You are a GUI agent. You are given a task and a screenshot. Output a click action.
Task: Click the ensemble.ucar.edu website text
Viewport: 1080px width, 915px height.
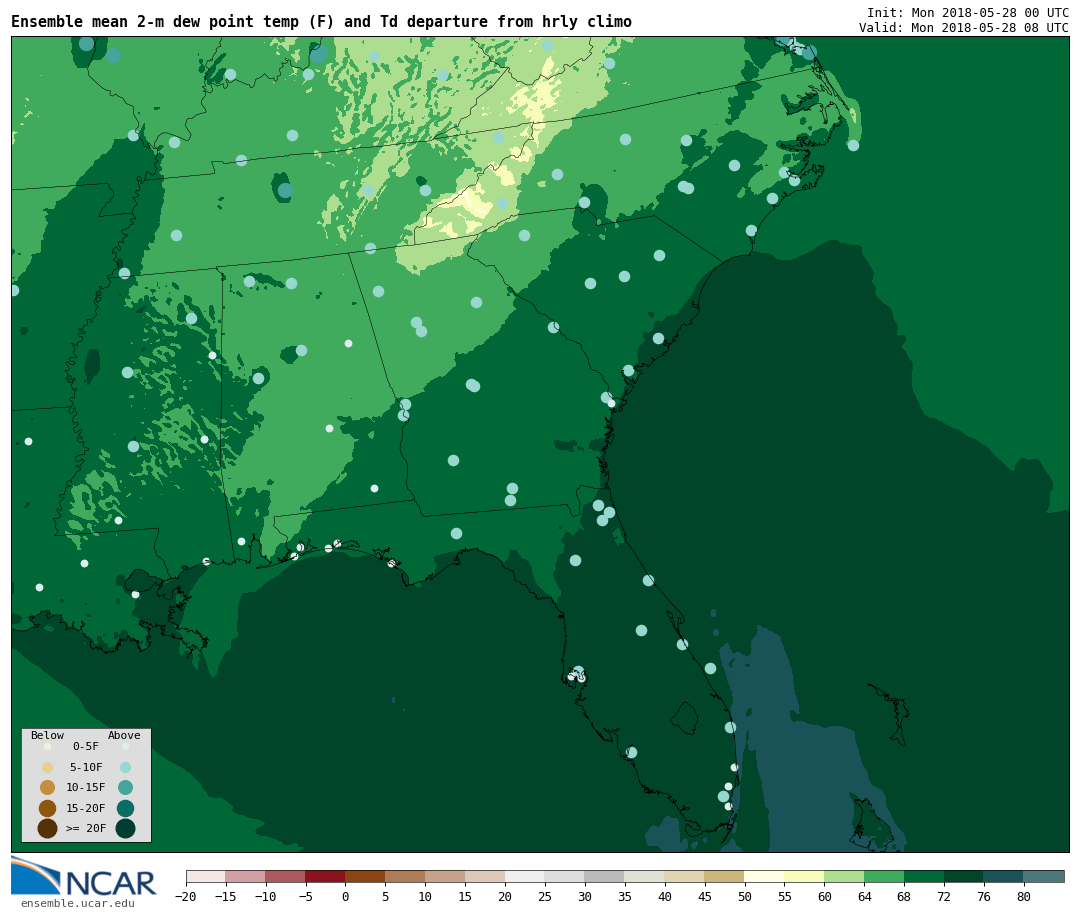(78, 903)
